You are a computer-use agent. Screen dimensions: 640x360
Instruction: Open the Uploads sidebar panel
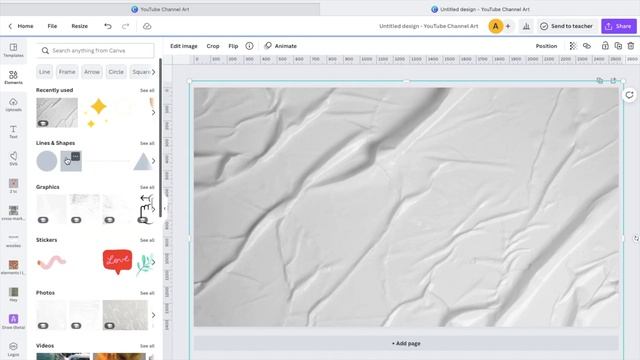(x=13, y=104)
